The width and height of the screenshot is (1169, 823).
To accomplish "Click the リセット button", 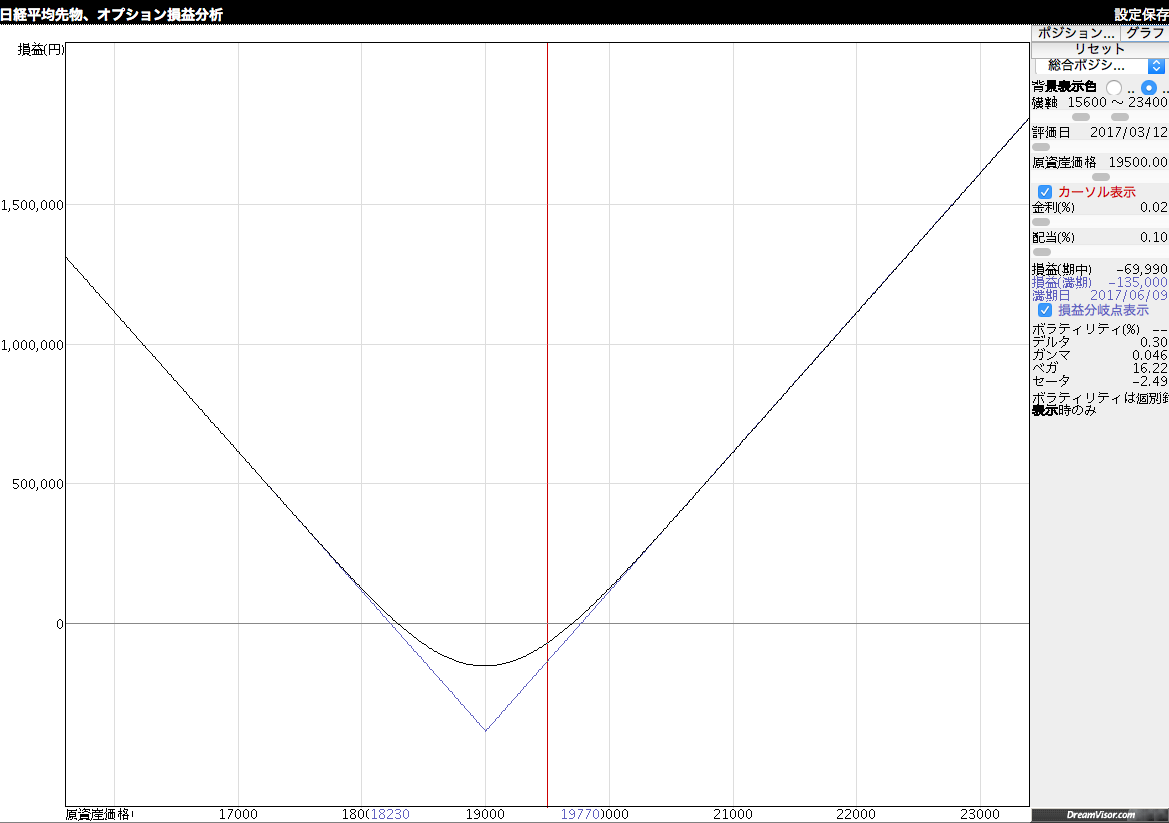I will 1099,49.
